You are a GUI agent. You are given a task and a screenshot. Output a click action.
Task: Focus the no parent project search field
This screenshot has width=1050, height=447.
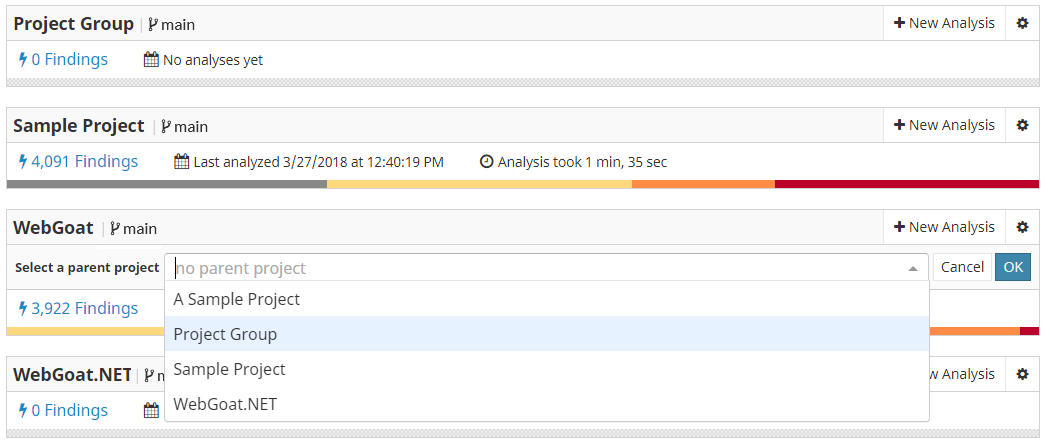click(536, 268)
